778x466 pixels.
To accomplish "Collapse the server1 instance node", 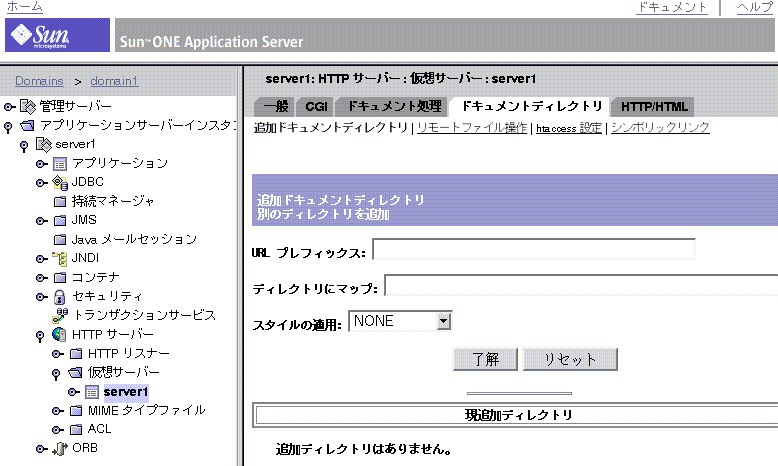I will coord(24,146).
